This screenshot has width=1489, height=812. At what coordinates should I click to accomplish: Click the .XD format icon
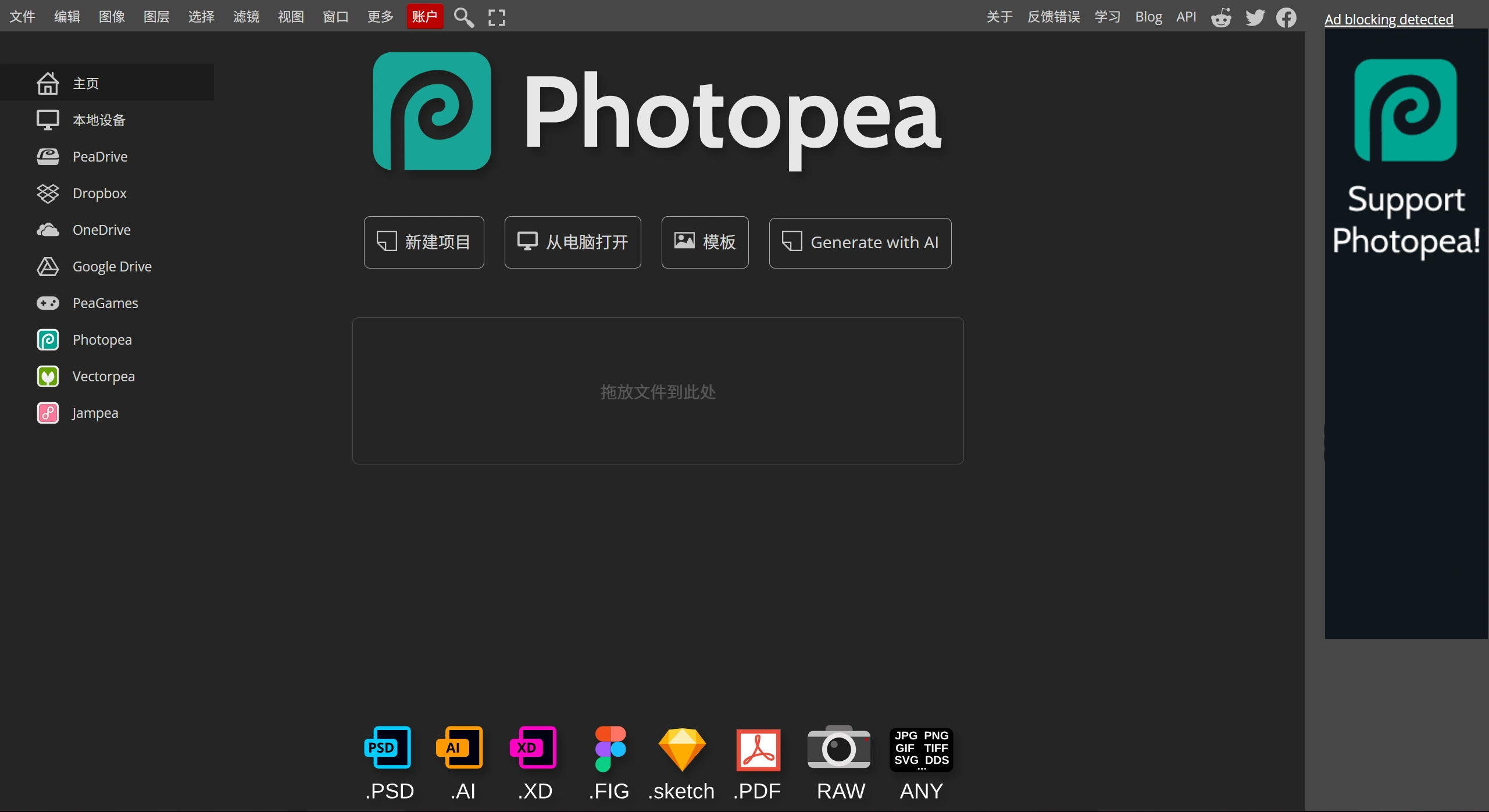pos(534,763)
